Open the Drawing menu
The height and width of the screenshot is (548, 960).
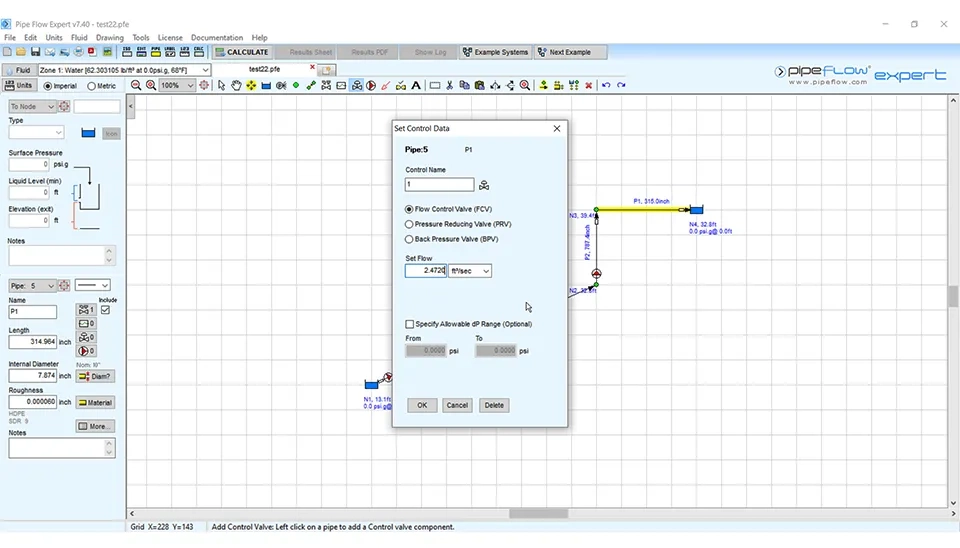coord(109,38)
